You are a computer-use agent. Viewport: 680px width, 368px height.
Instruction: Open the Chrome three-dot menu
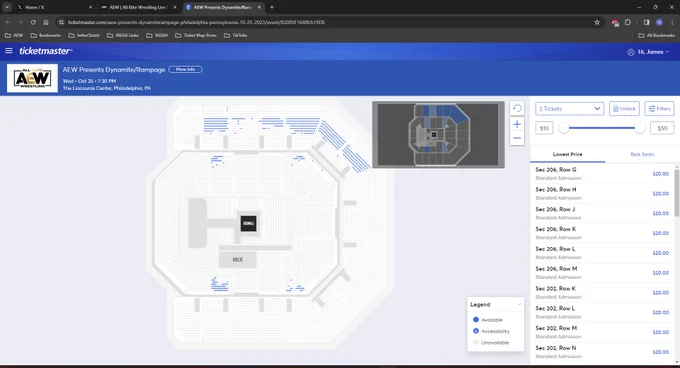click(x=672, y=22)
